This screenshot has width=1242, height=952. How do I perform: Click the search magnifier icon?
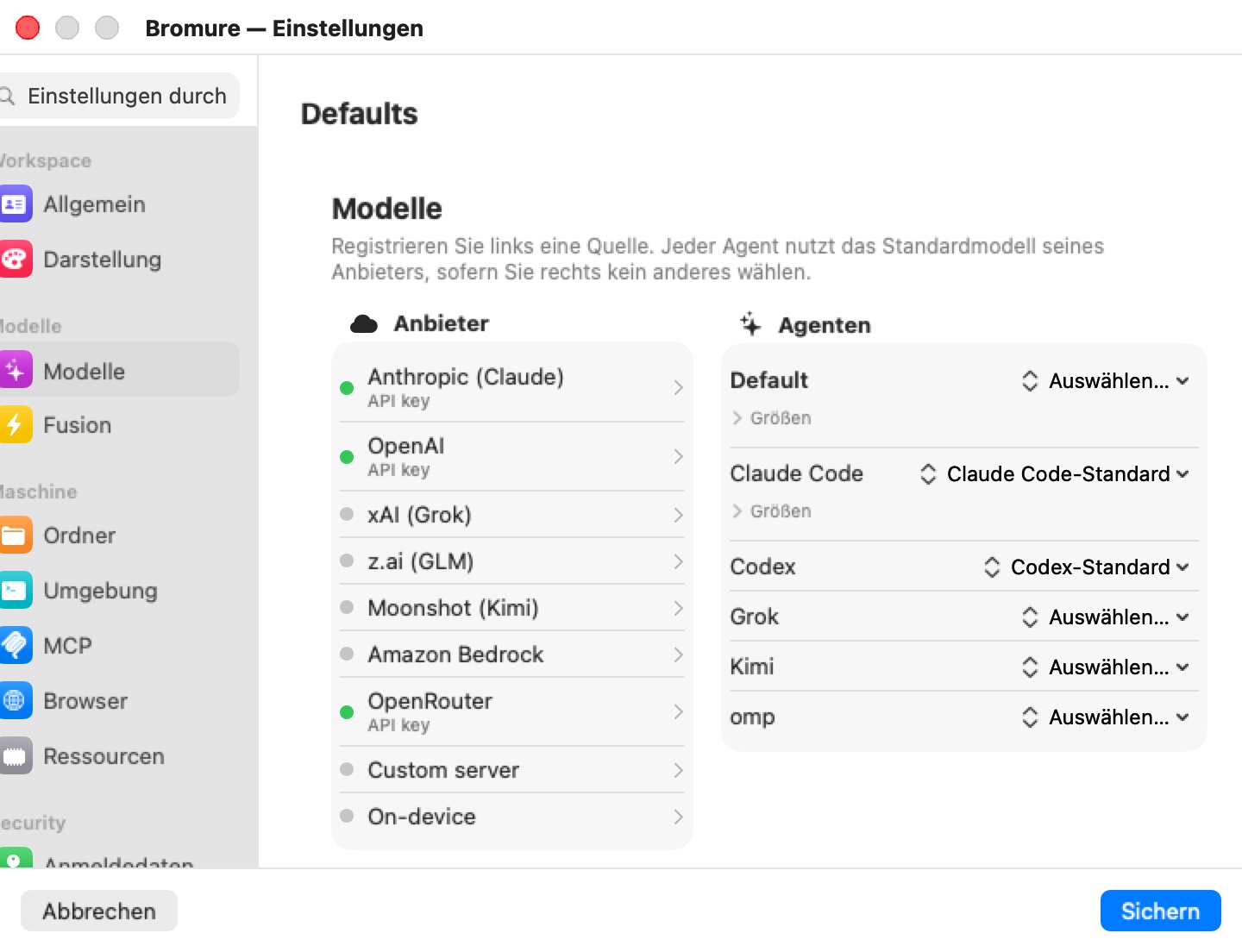pyautogui.click(x=8, y=96)
